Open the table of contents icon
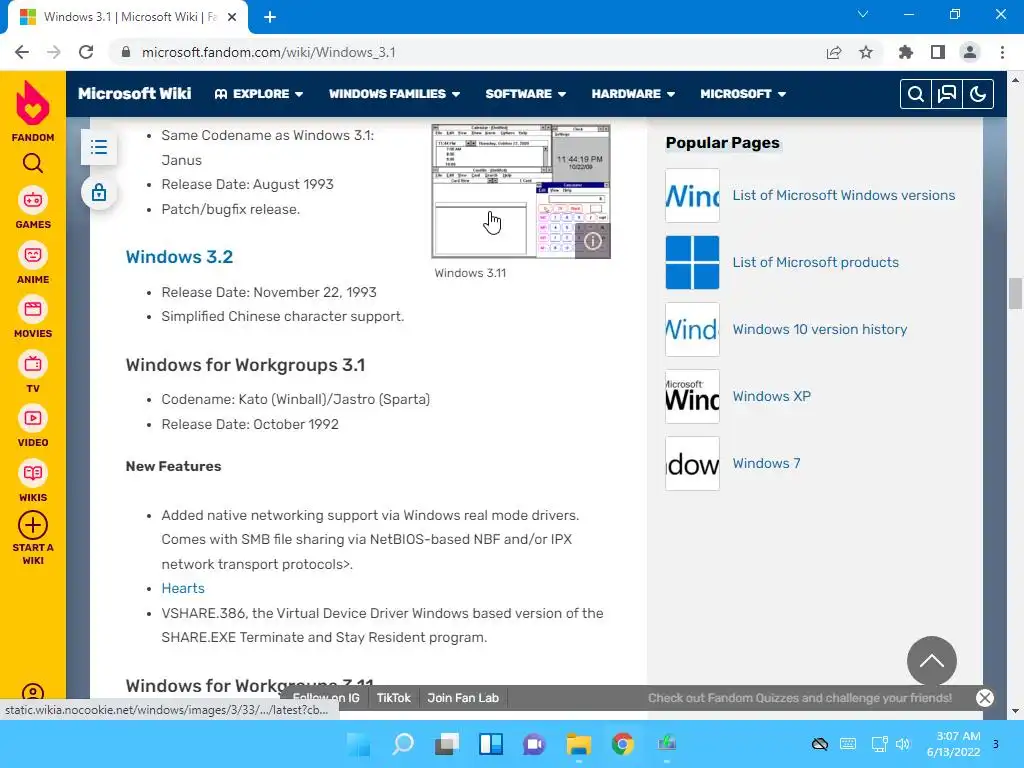The image size is (1024, 768). point(99,147)
